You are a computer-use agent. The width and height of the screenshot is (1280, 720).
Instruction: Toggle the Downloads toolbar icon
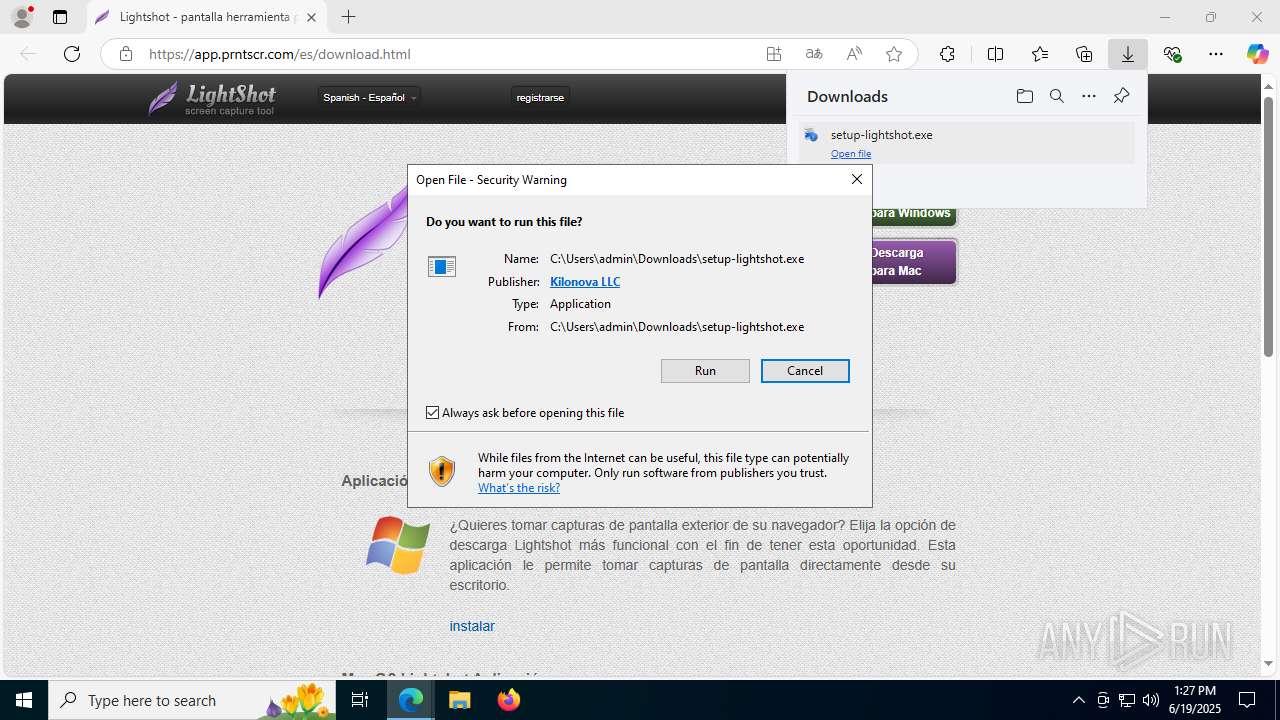[x=1128, y=54]
